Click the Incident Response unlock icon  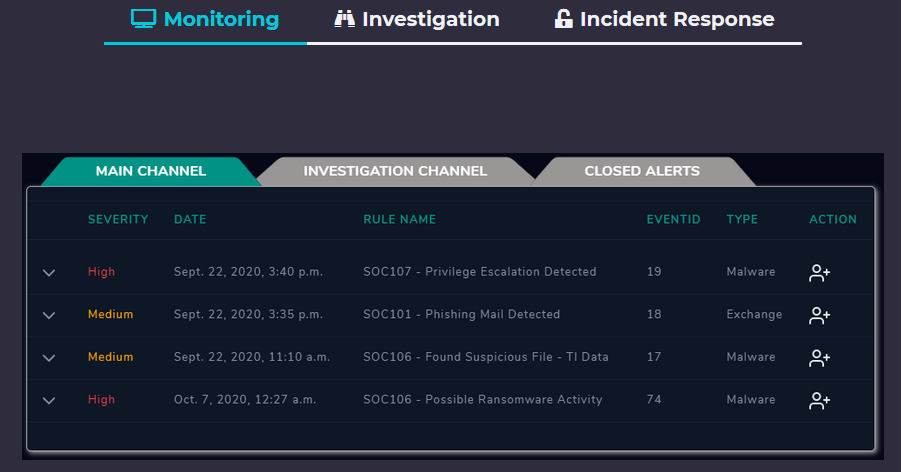tap(564, 19)
